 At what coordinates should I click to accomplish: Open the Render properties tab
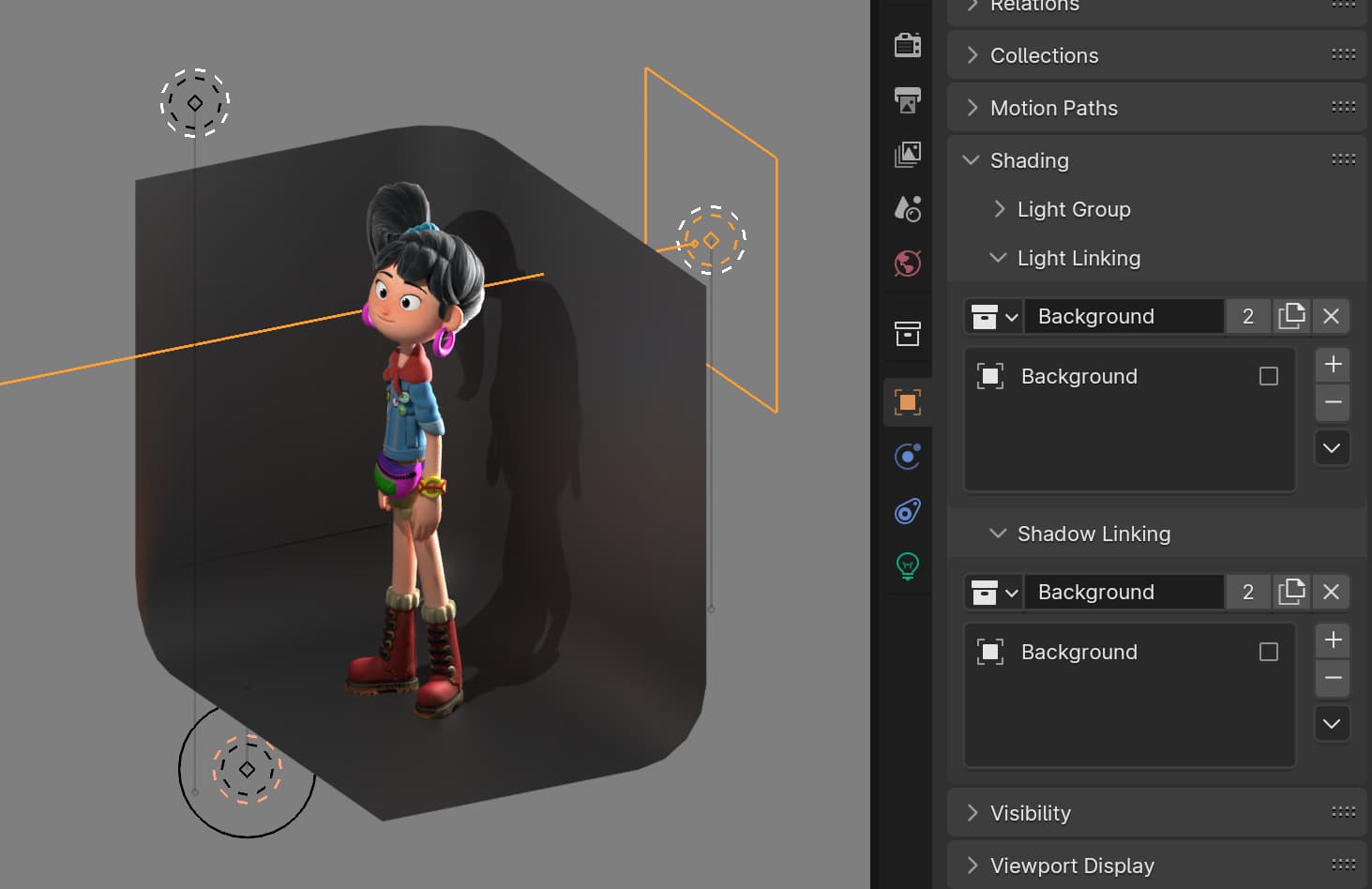pos(906,44)
